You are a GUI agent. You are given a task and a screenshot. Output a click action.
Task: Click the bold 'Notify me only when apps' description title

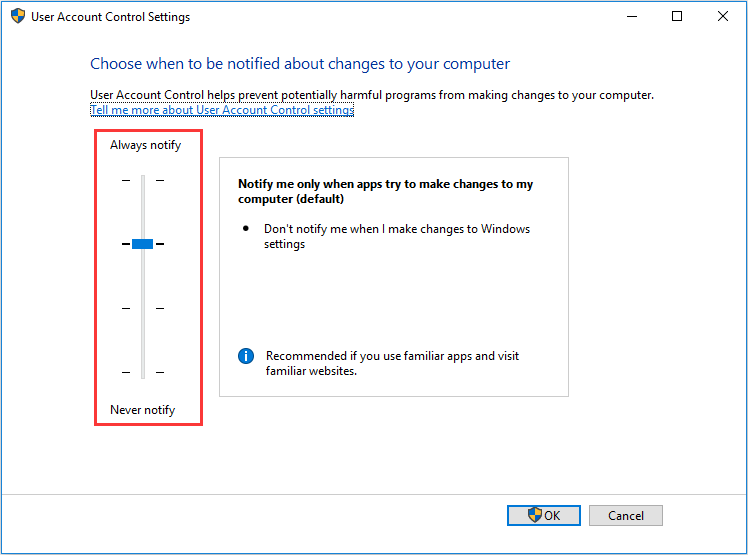click(387, 191)
